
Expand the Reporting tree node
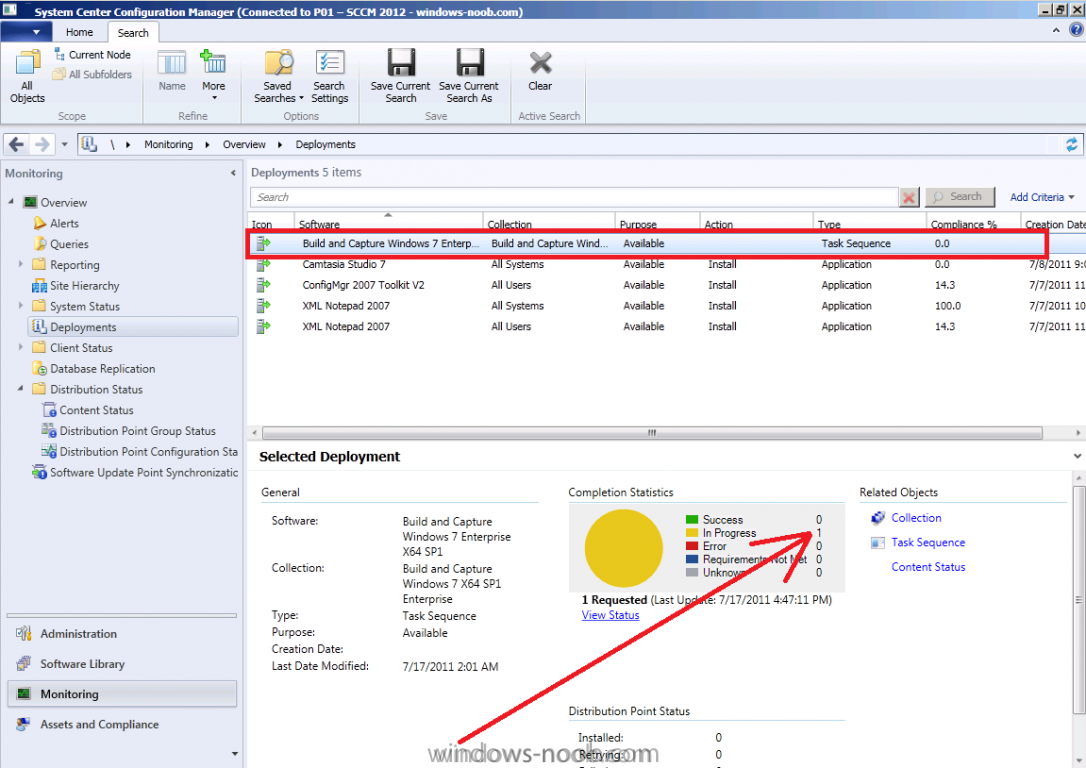pos(21,264)
